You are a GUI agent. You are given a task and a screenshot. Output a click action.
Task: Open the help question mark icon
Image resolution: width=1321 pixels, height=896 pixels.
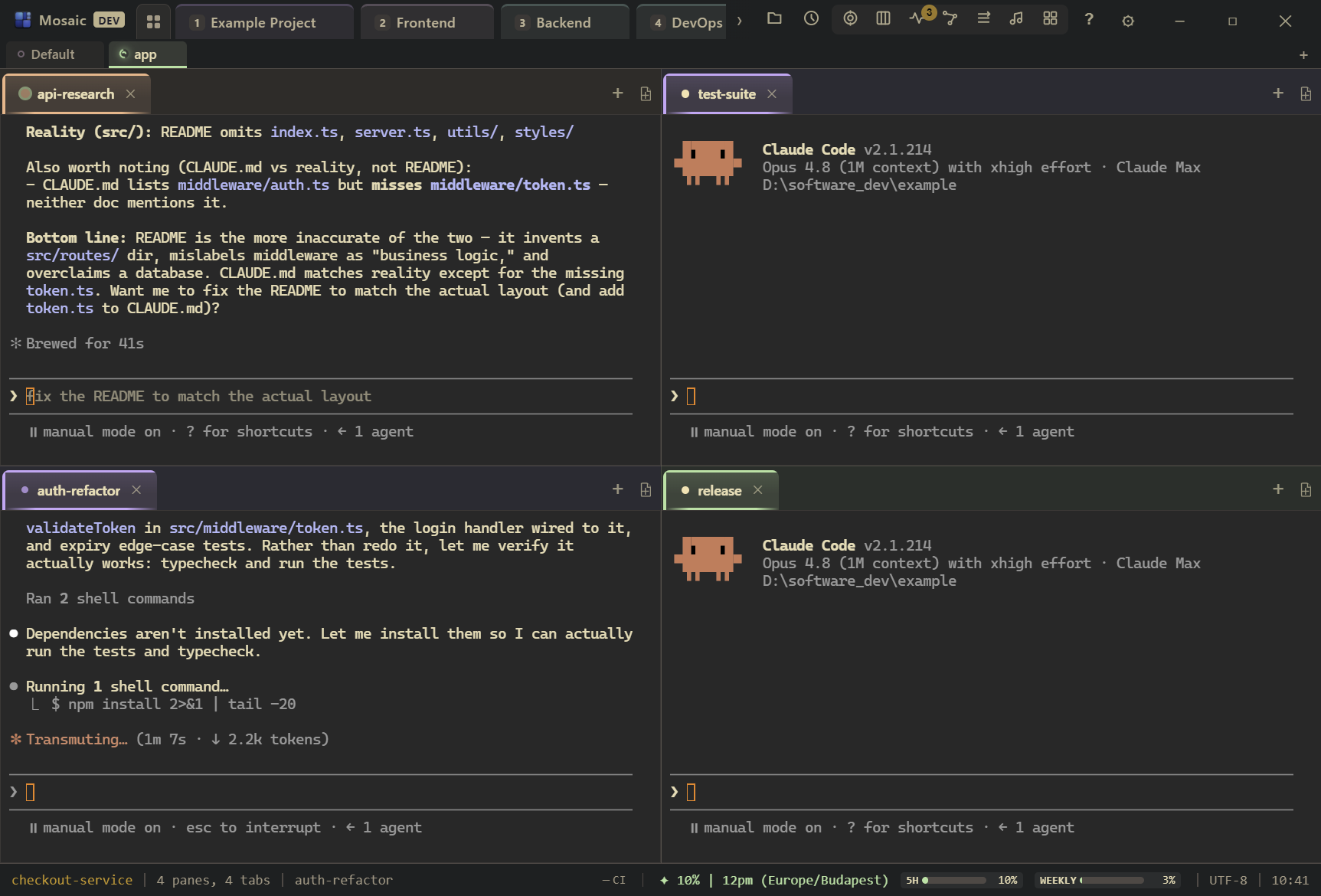[x=1089, y=19]
